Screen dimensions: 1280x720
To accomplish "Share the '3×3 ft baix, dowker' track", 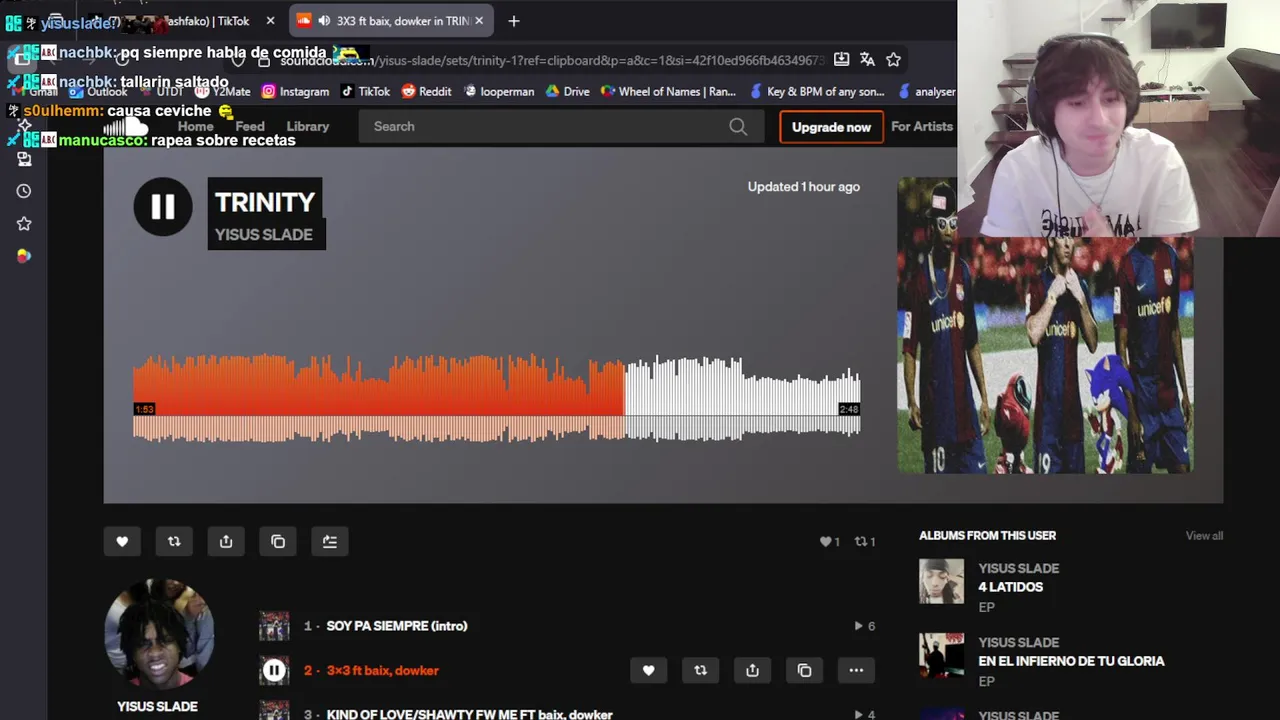I will [x=752, y=670].
